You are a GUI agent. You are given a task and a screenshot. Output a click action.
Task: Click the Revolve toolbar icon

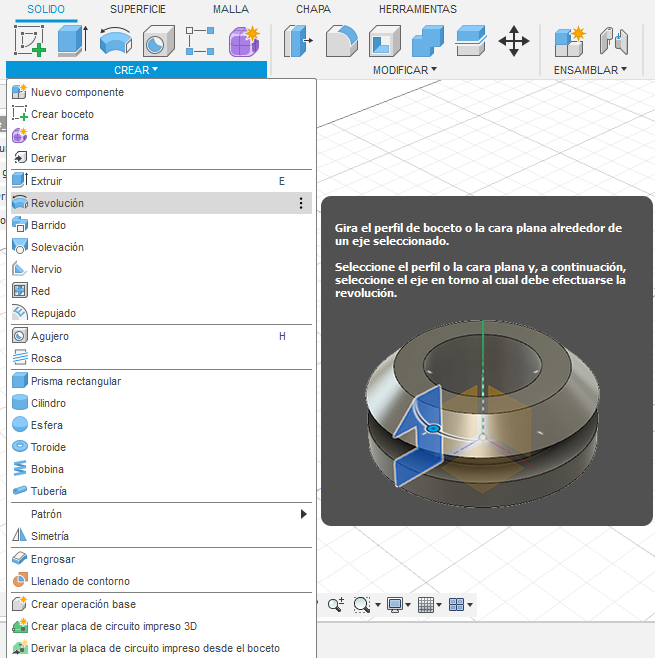tap(116, 41)
